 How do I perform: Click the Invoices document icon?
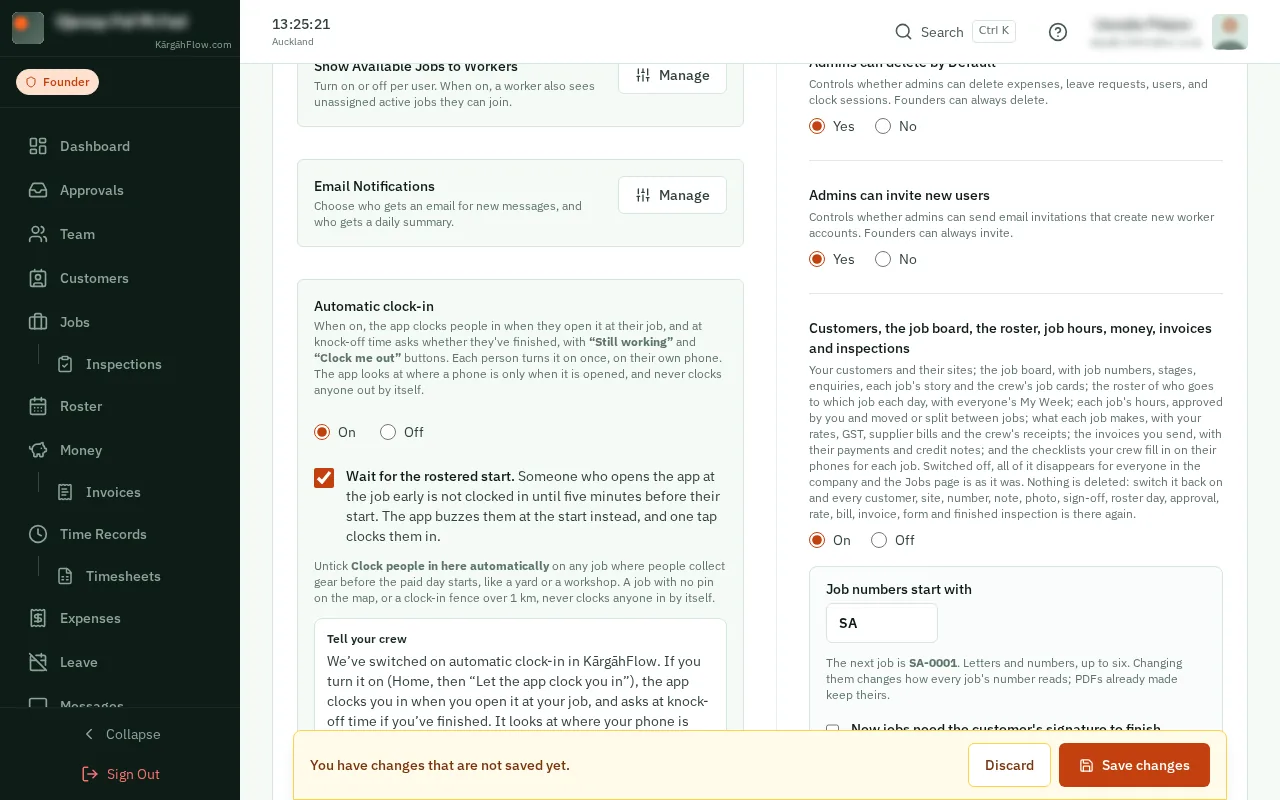(65, 492)
